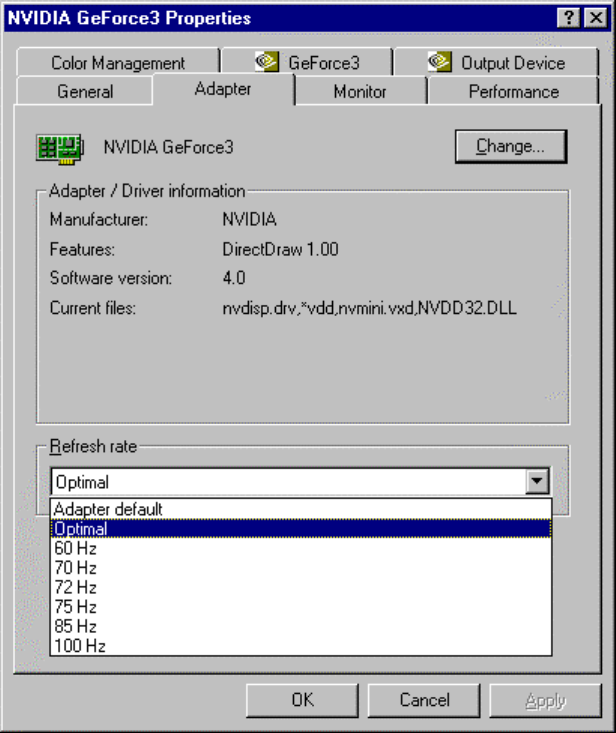Select the Adapter tab
Image resolution: width=616 pixels, height=733 pixels.
pos(223,89)
